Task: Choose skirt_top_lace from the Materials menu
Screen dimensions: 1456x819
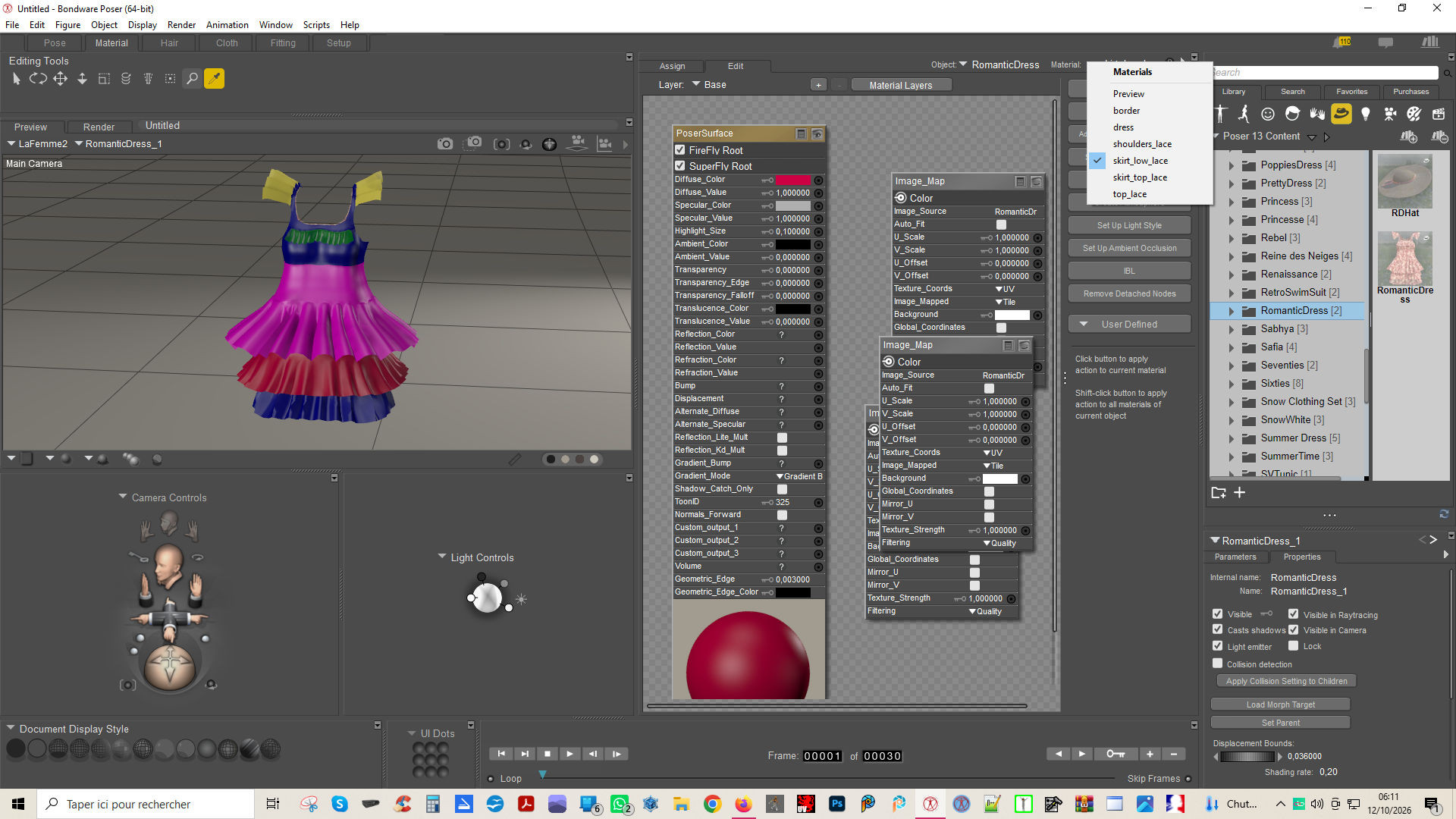Action: (1140, 177)
